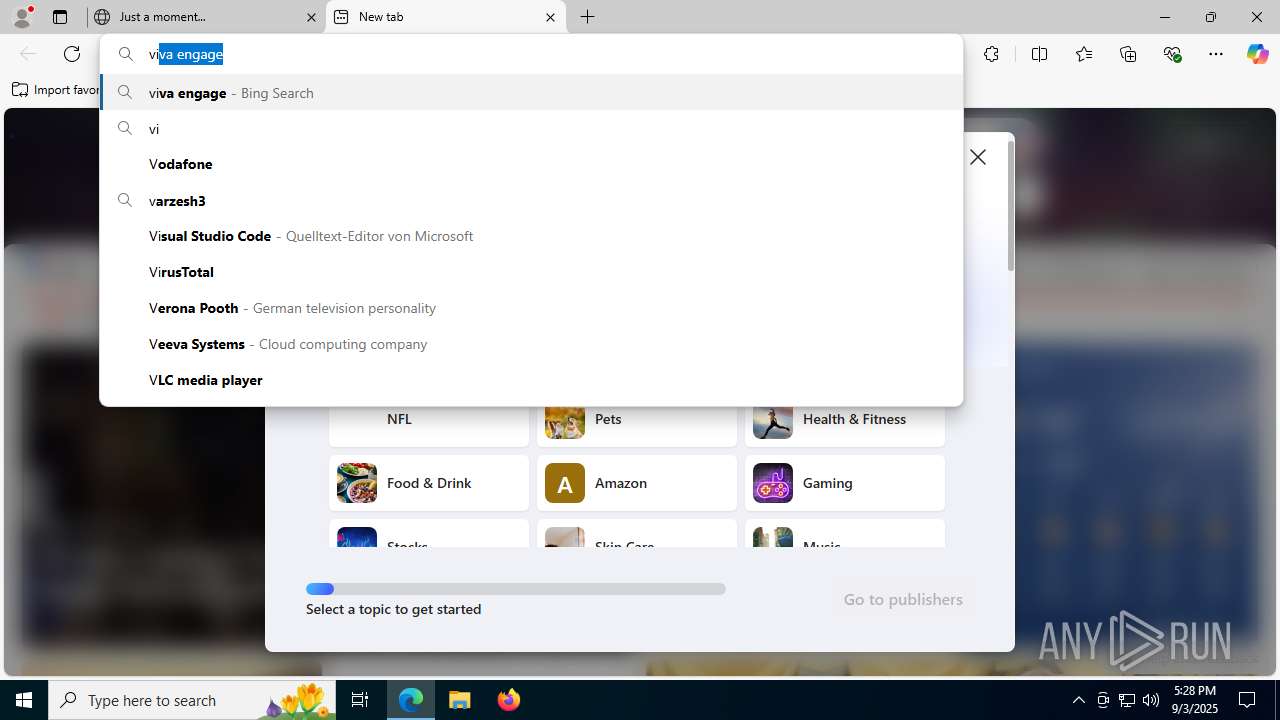1280x720 pixels.
Task: Open a new tab with plus button
Action: pos(588,17)
